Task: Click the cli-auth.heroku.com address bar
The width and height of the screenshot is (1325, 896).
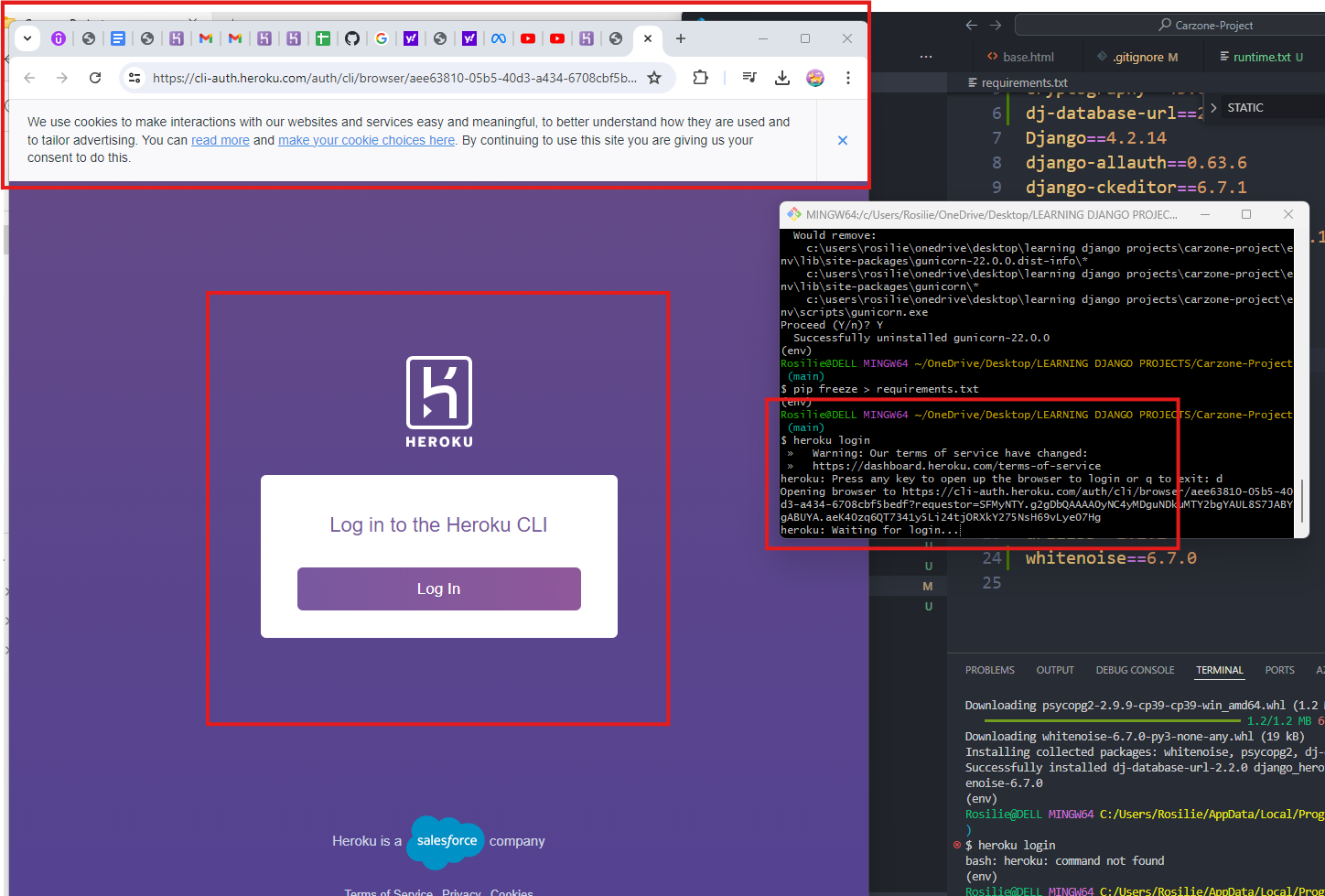Action: point(394,78)
